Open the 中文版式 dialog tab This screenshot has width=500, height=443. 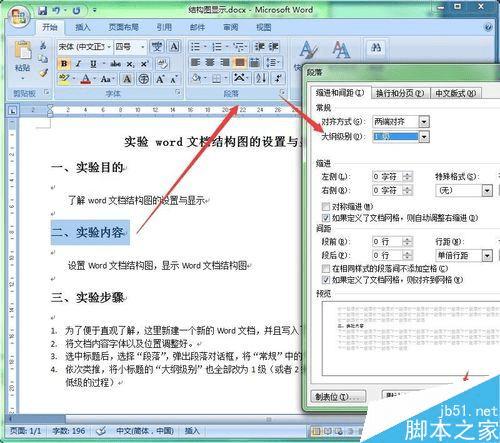coord(455,93)
